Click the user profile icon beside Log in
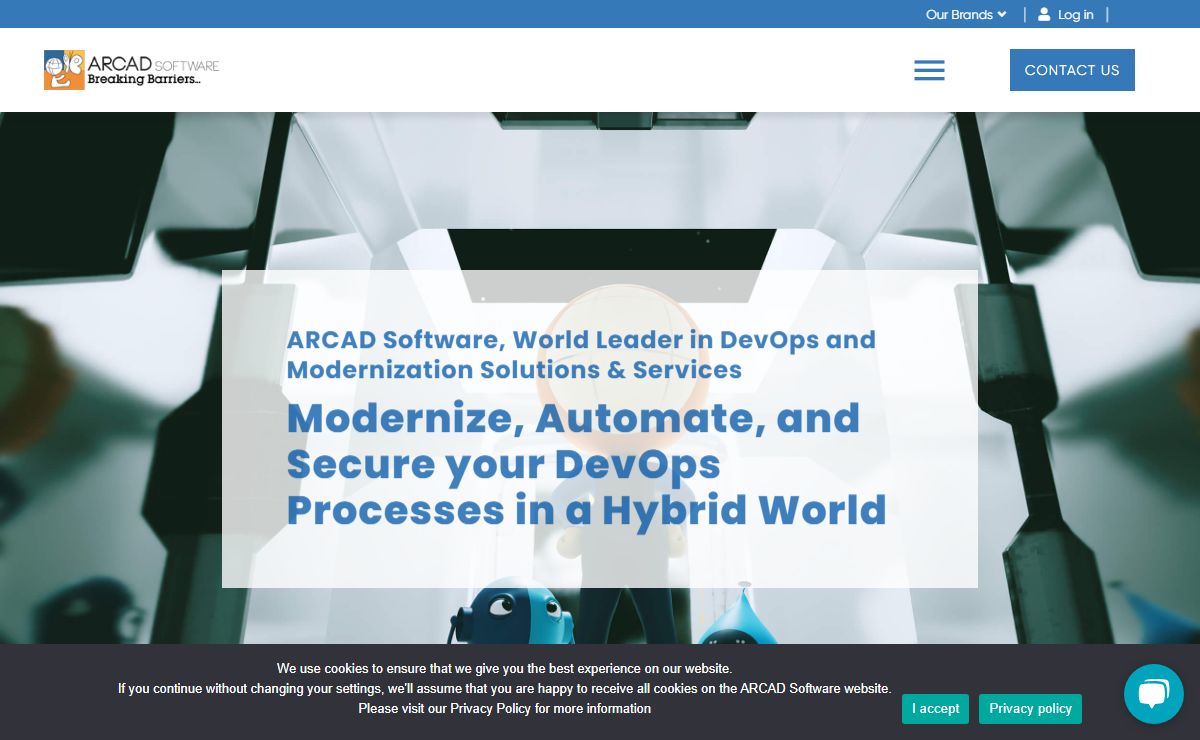 1044,14
